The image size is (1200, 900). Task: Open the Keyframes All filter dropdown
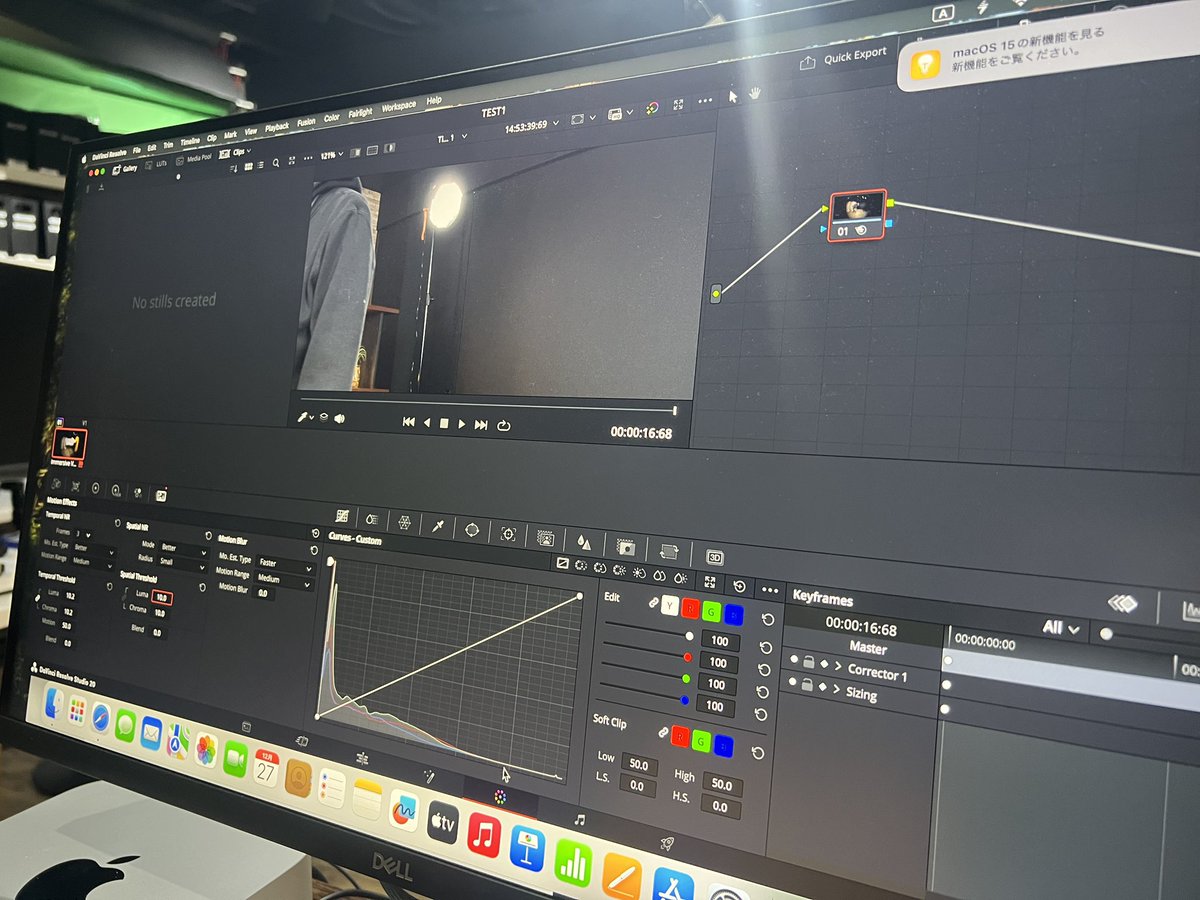coord(1062,628)
